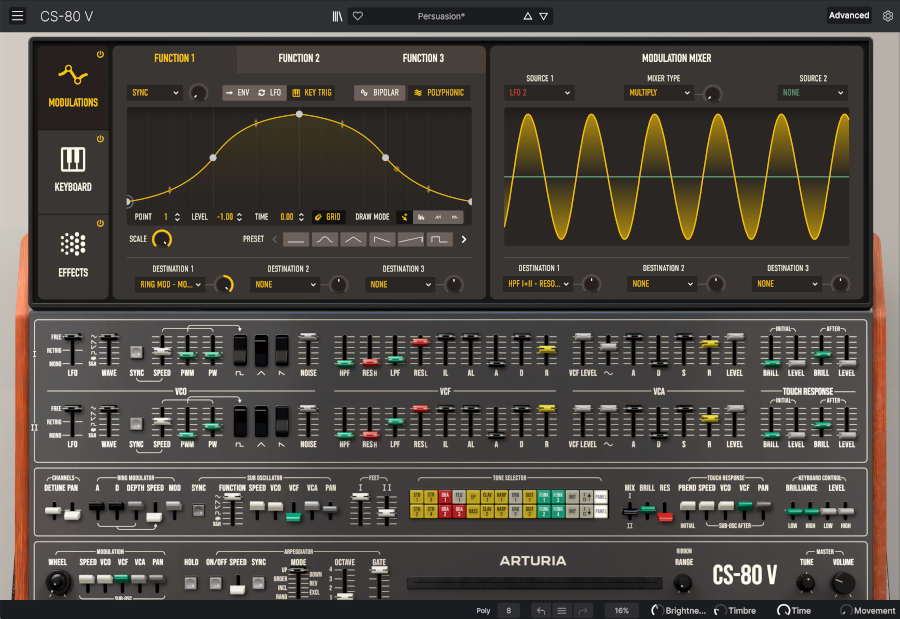Open the preset library browser icon
900x619 pixels.
click(337, 15)
